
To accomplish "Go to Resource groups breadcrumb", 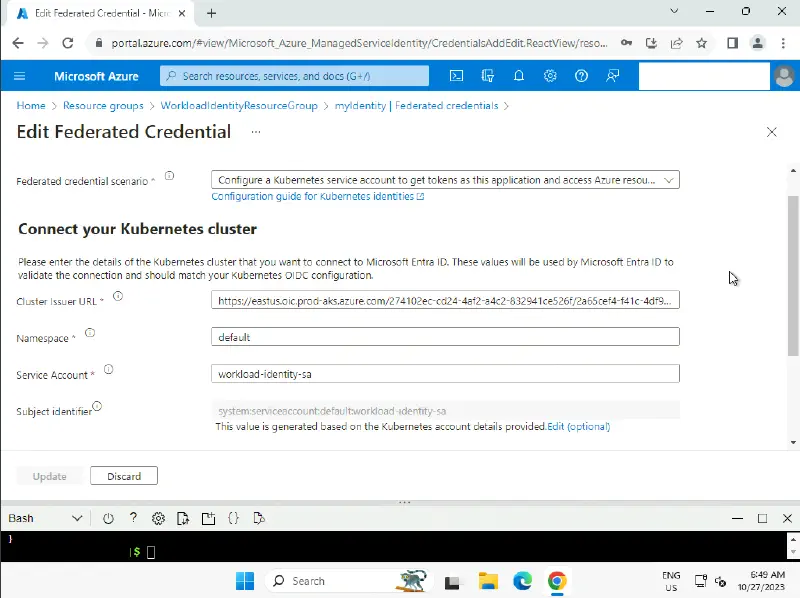I will click(103, 105).
